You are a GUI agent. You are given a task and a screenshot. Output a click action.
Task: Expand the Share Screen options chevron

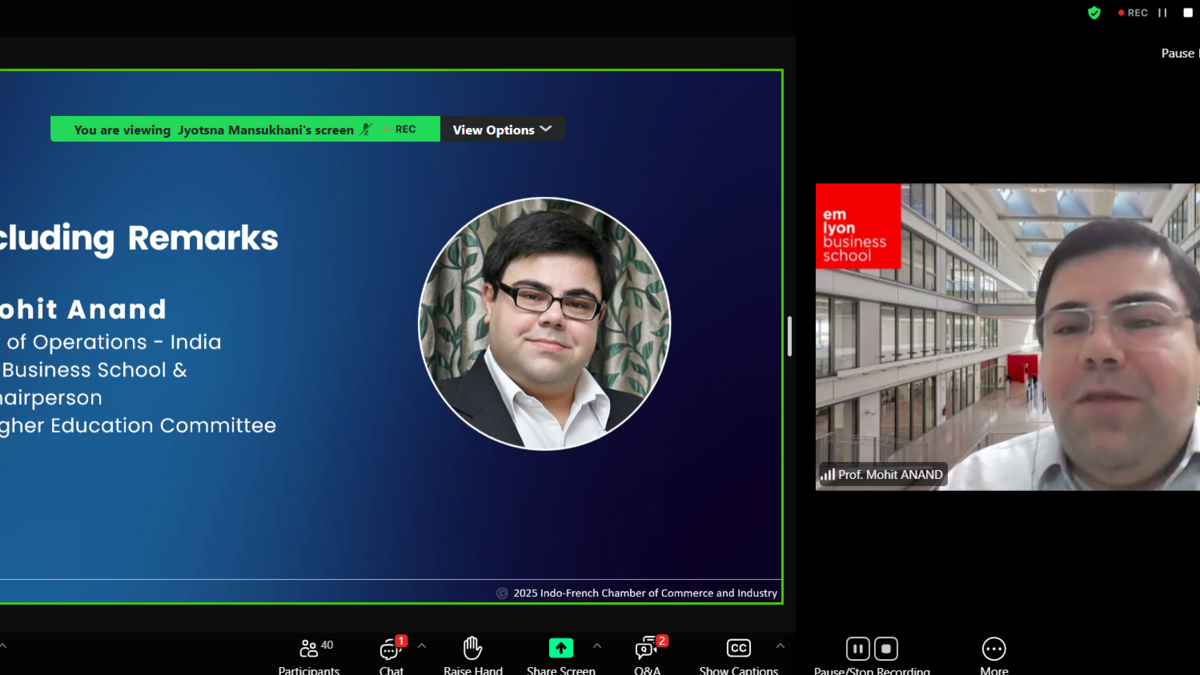597,646
